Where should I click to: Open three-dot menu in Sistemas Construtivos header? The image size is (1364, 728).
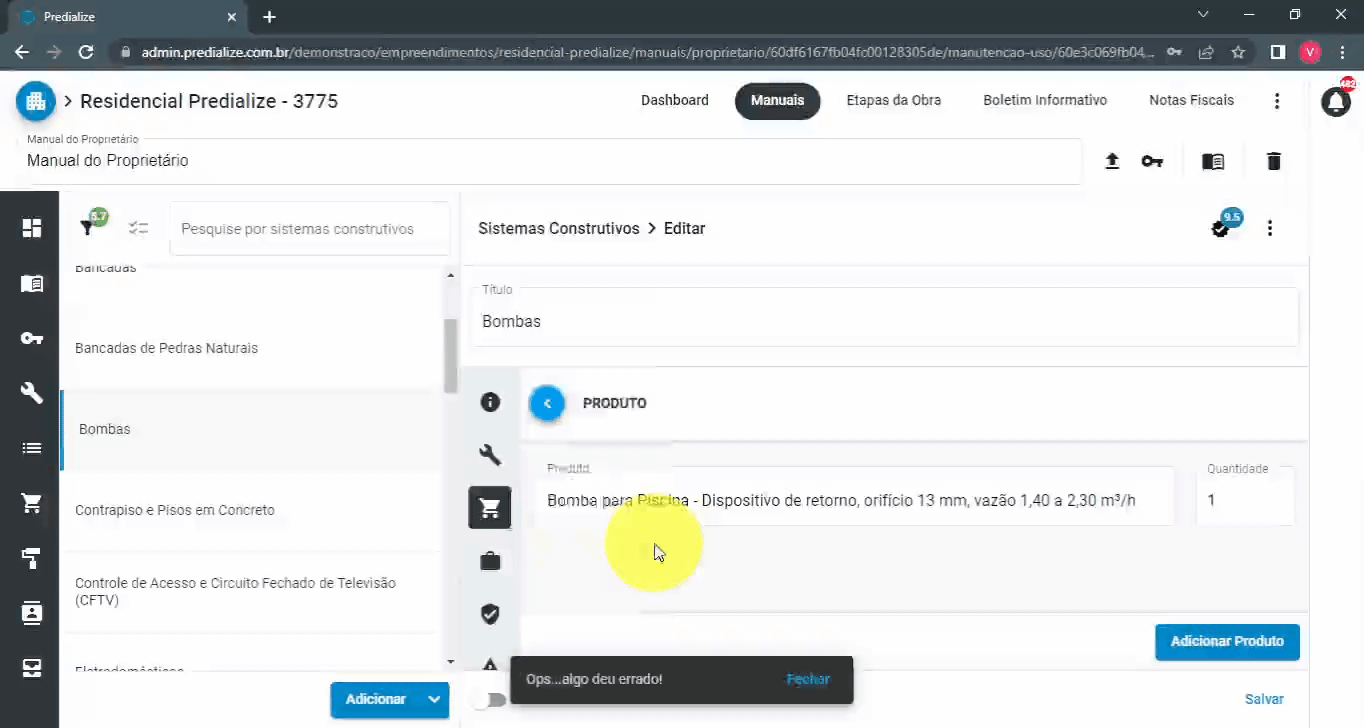[1269, 228]
